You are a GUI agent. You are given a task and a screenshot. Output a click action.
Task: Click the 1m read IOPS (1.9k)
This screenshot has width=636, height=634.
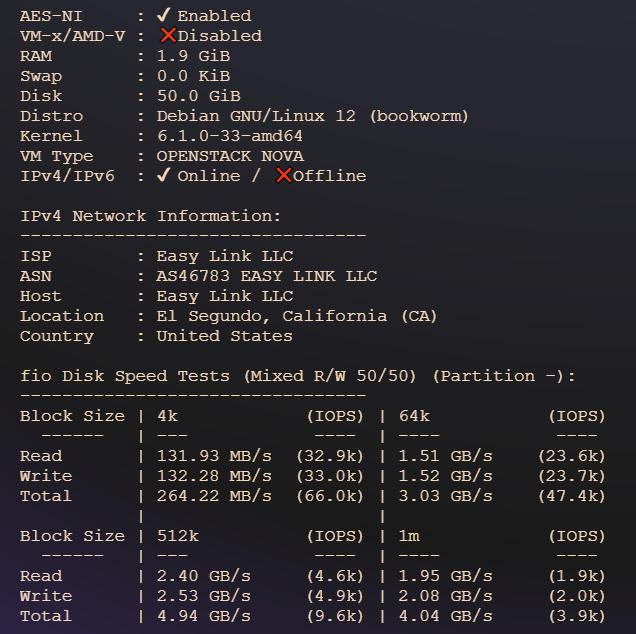pyautogui.click(x=577, y=576)
